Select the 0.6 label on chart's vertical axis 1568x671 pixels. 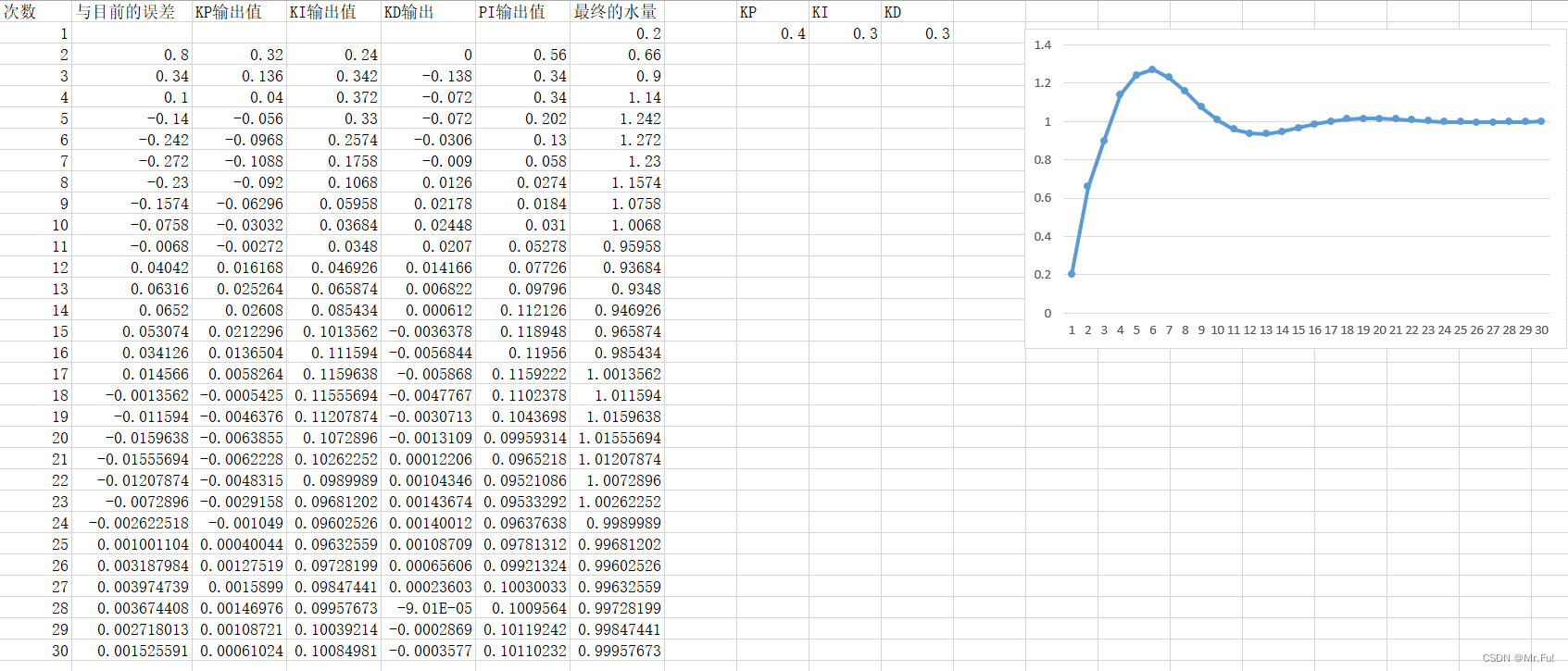[x=1043, y=197]
